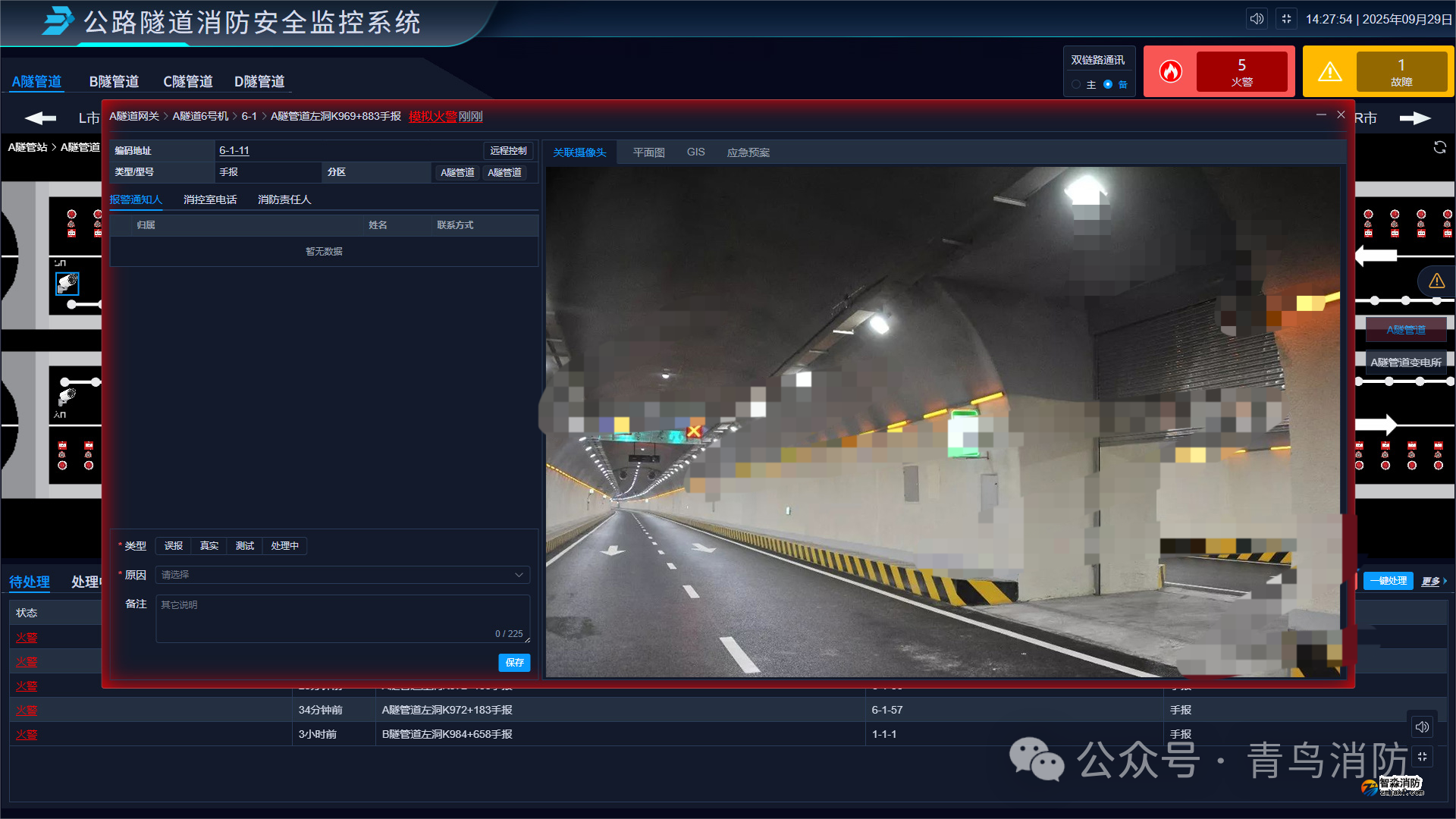Choose 真实 alarm type option
The width and height of the screenshot is (1456, 819).
tap(209, 546)
